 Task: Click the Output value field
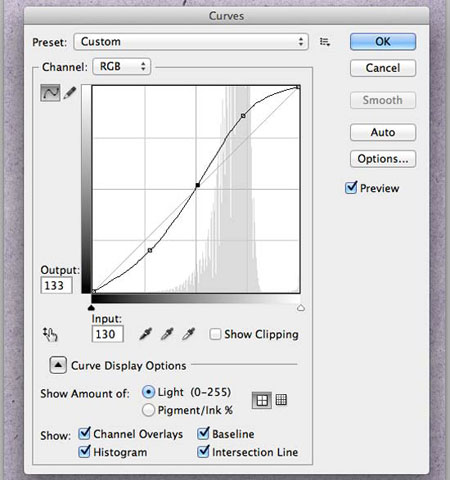pyautogui.click(x=56, y=286)
